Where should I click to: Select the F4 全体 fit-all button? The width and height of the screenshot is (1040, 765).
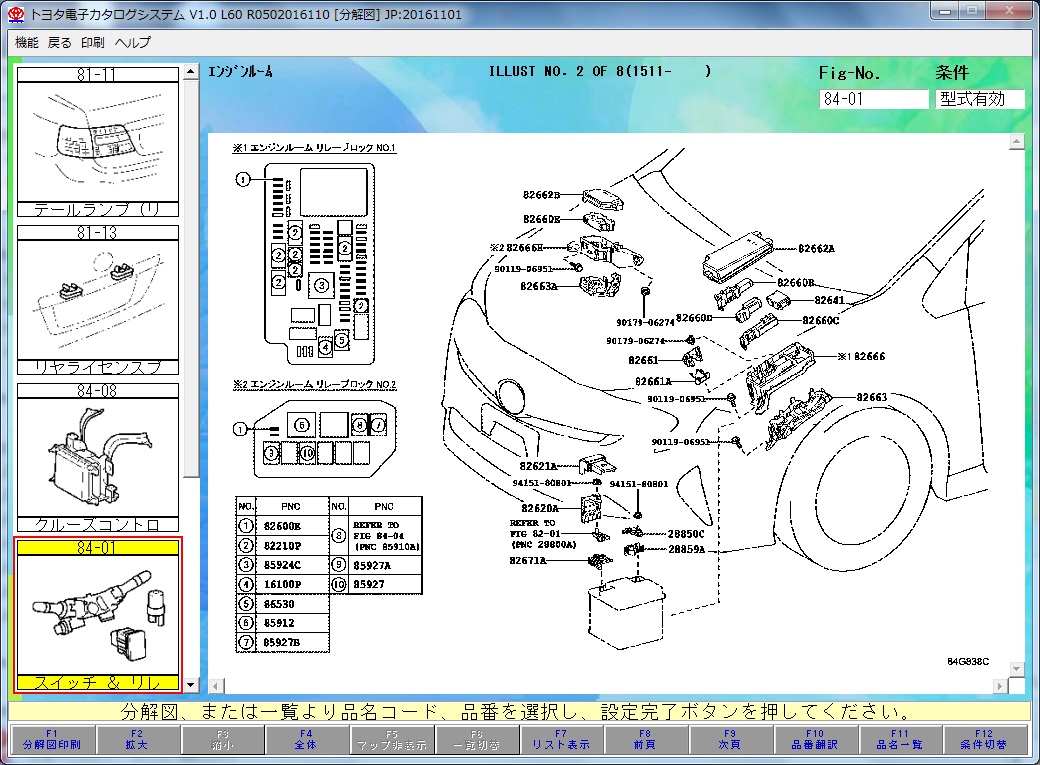click(x=306, y=739)
